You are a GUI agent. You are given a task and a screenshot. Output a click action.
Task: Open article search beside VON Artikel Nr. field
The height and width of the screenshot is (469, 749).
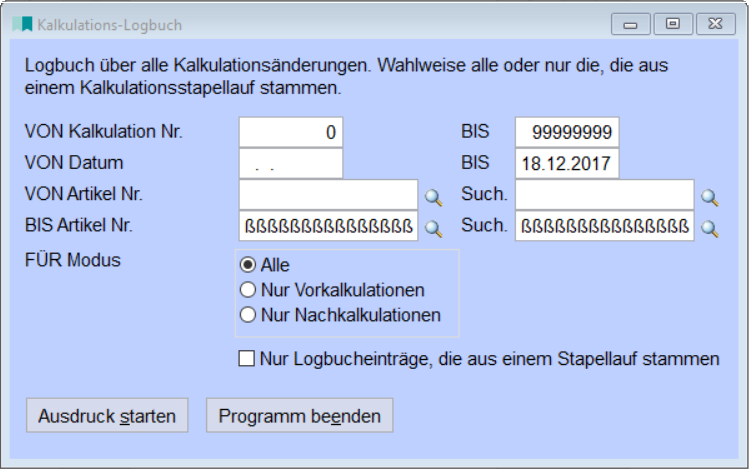coord(433,197)
